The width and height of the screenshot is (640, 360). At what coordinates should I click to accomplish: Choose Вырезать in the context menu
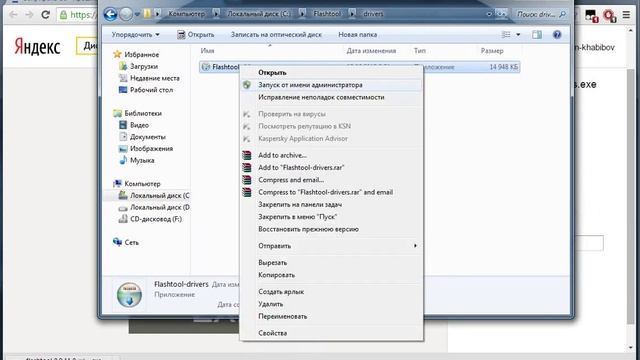pos(331,262)
